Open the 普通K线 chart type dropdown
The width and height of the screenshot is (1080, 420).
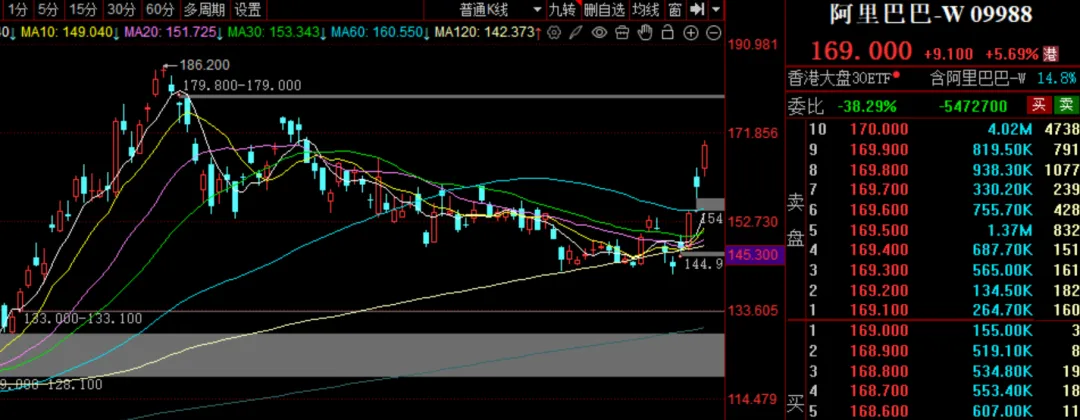490,10
